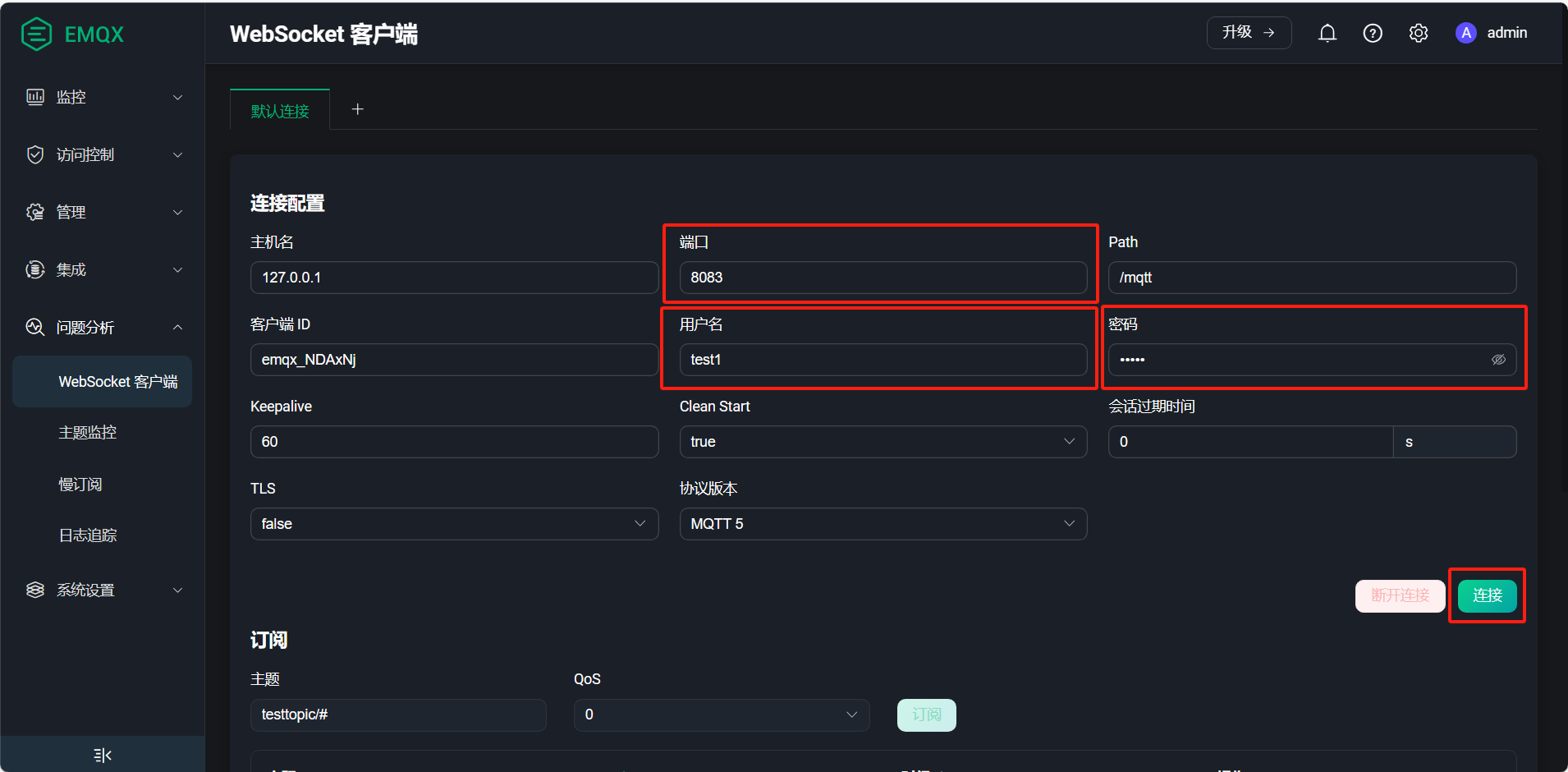The image size is (1568, 772).
Task: Click the 主题 testtopic/# input field
Action: tap(398, 715)
